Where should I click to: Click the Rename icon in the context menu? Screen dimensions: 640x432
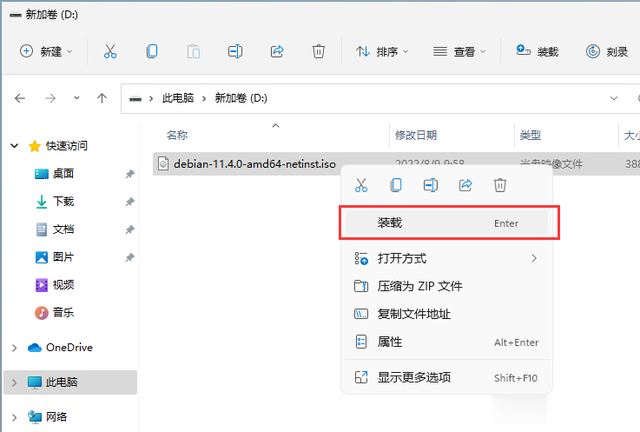pos(430,185)
